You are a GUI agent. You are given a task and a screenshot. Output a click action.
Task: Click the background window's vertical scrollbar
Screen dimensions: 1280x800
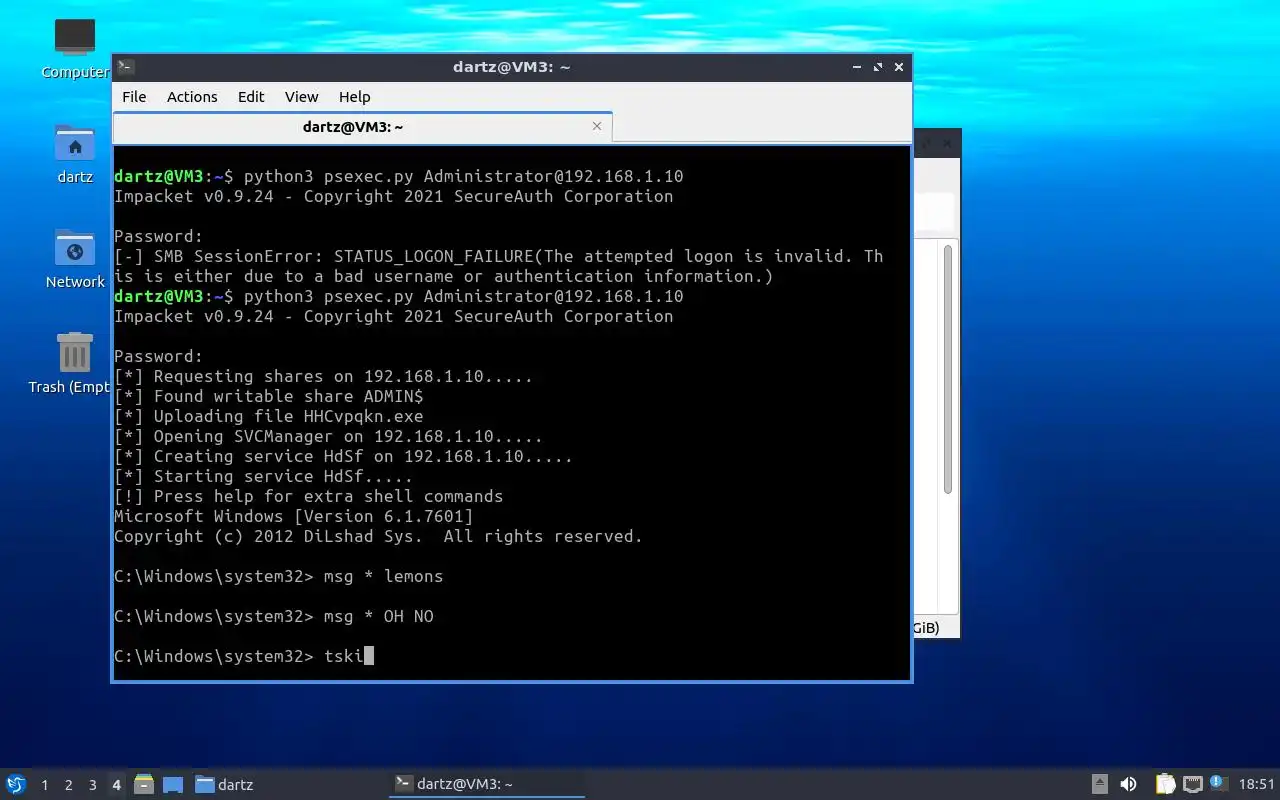(x=948, y=370)
